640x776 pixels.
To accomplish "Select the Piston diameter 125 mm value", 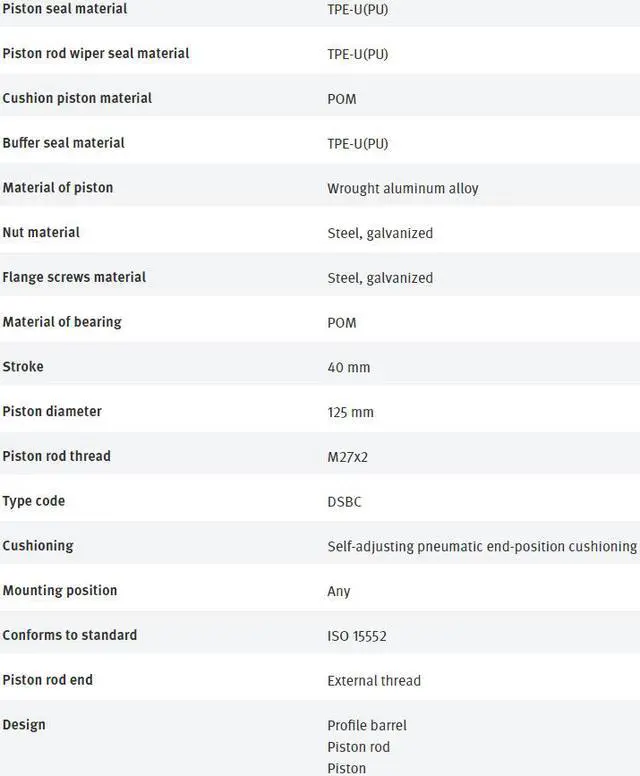I will pyautogui.click(x=351, y=412).
